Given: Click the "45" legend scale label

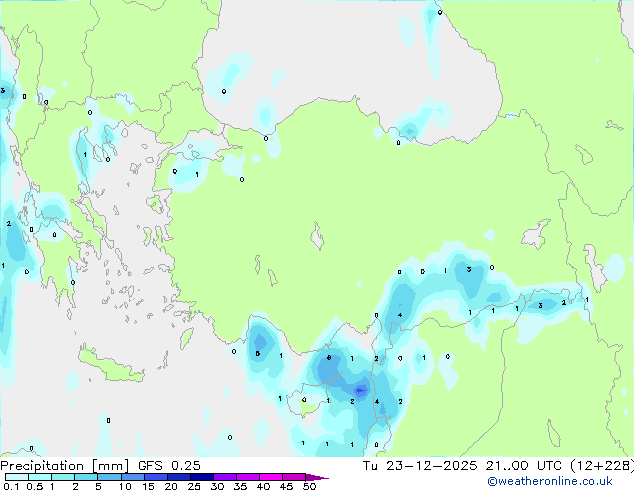Looking at the screenshot, I should point(286,486).
